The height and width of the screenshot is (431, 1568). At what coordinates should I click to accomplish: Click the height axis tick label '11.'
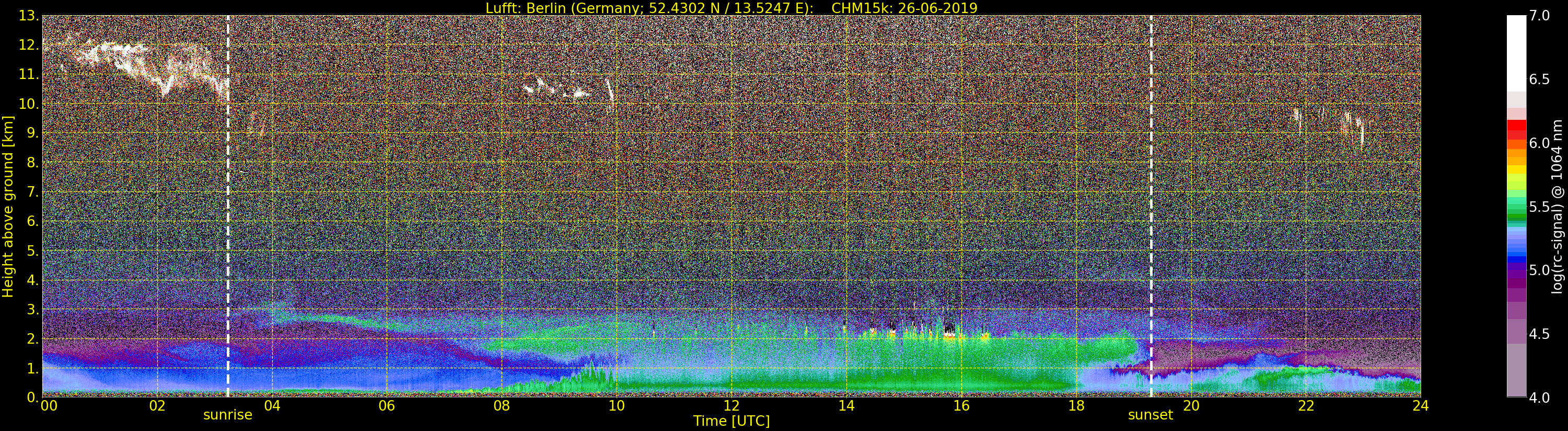pyautogui.click(x=29, y=74)
